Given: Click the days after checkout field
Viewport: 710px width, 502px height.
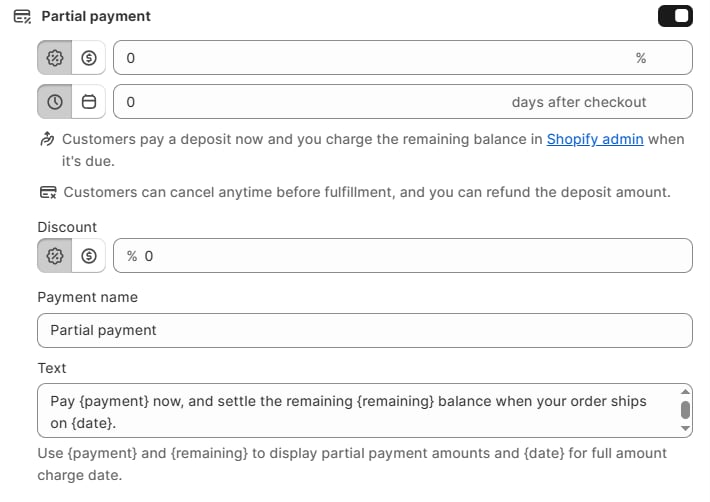Looking at the screenshot, I should tap(310, 102).
